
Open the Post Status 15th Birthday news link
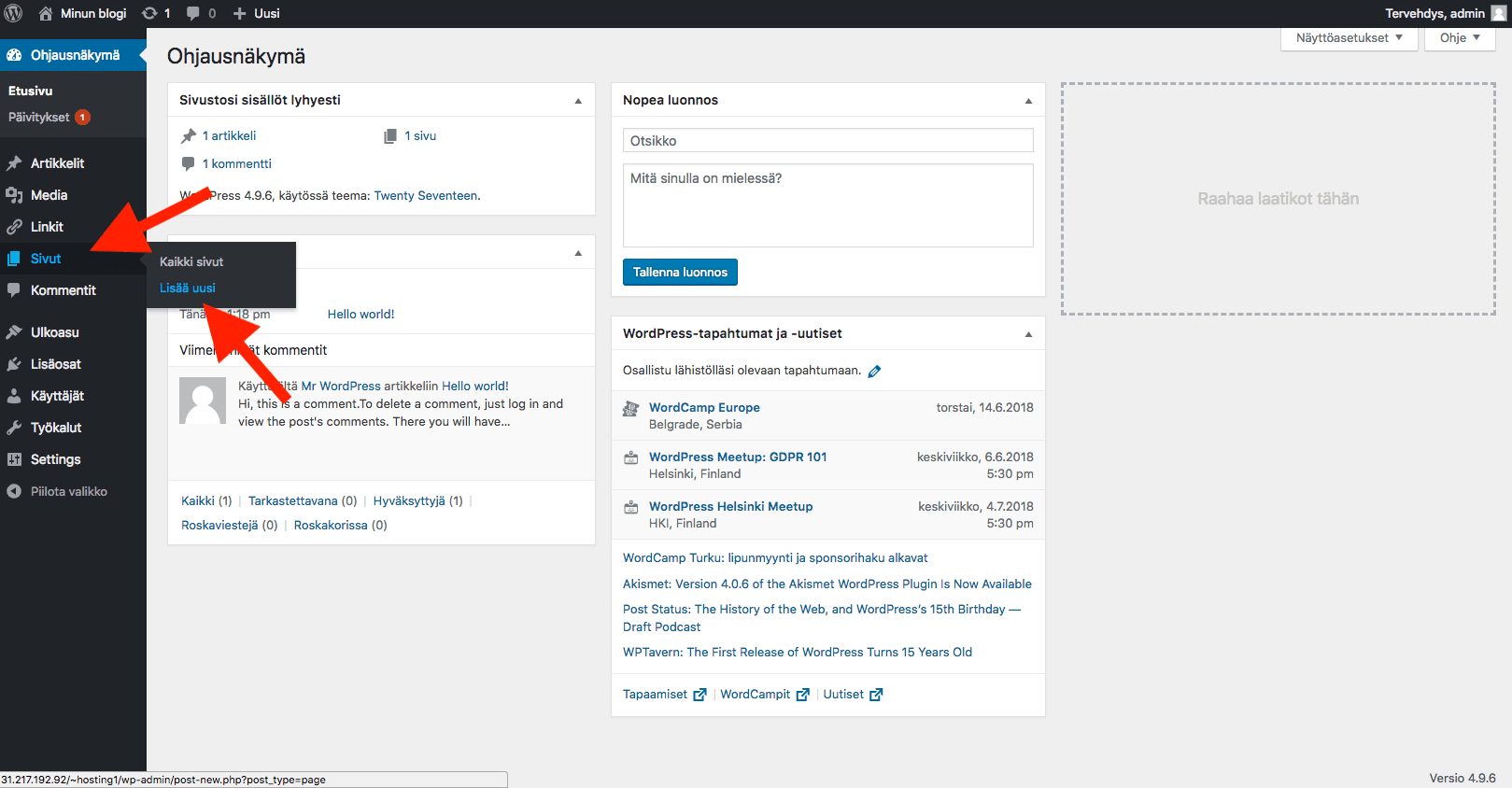tap(822, 618)
